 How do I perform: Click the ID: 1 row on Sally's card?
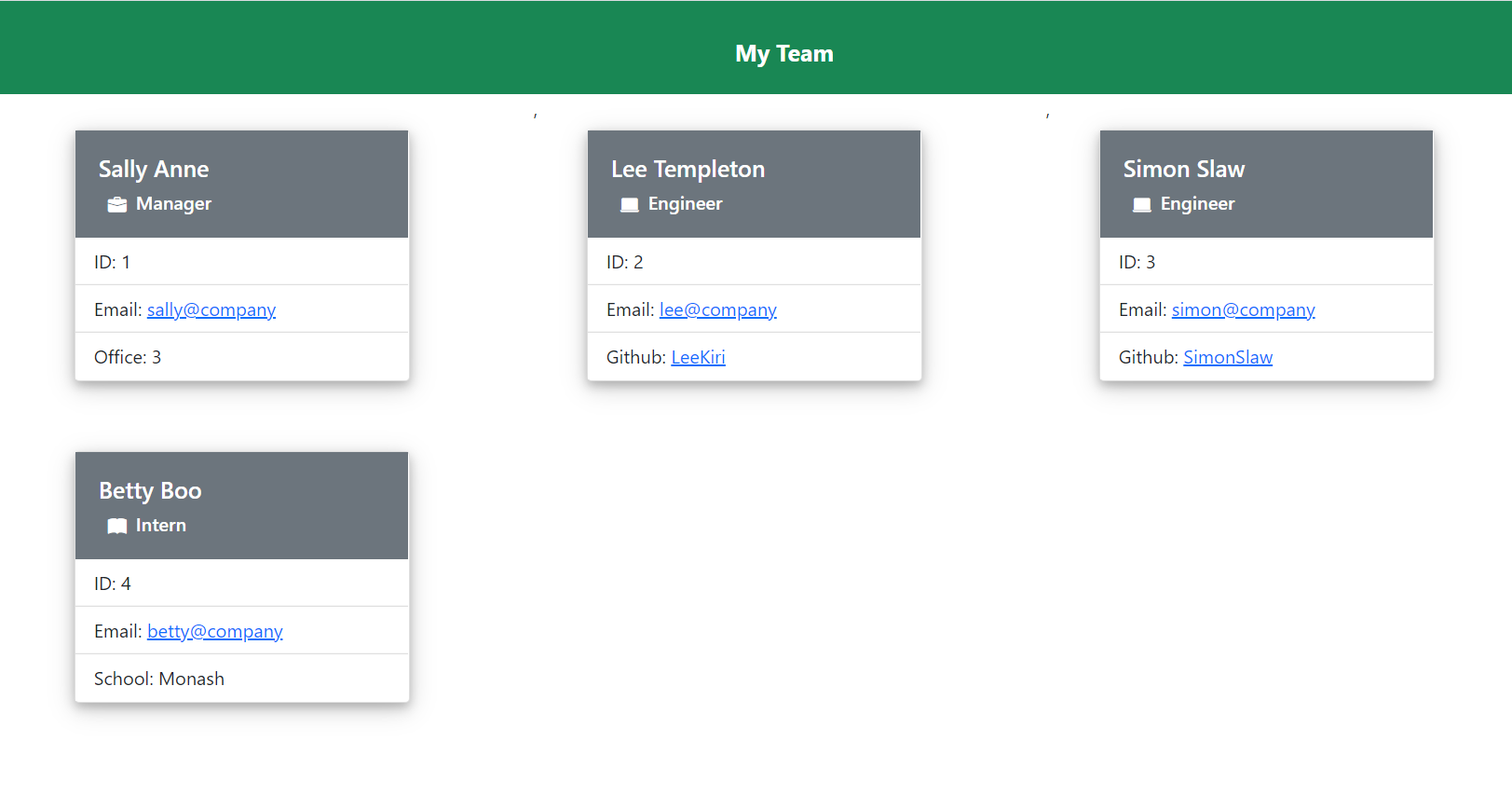pyautogui.click(x=241, y=261)
